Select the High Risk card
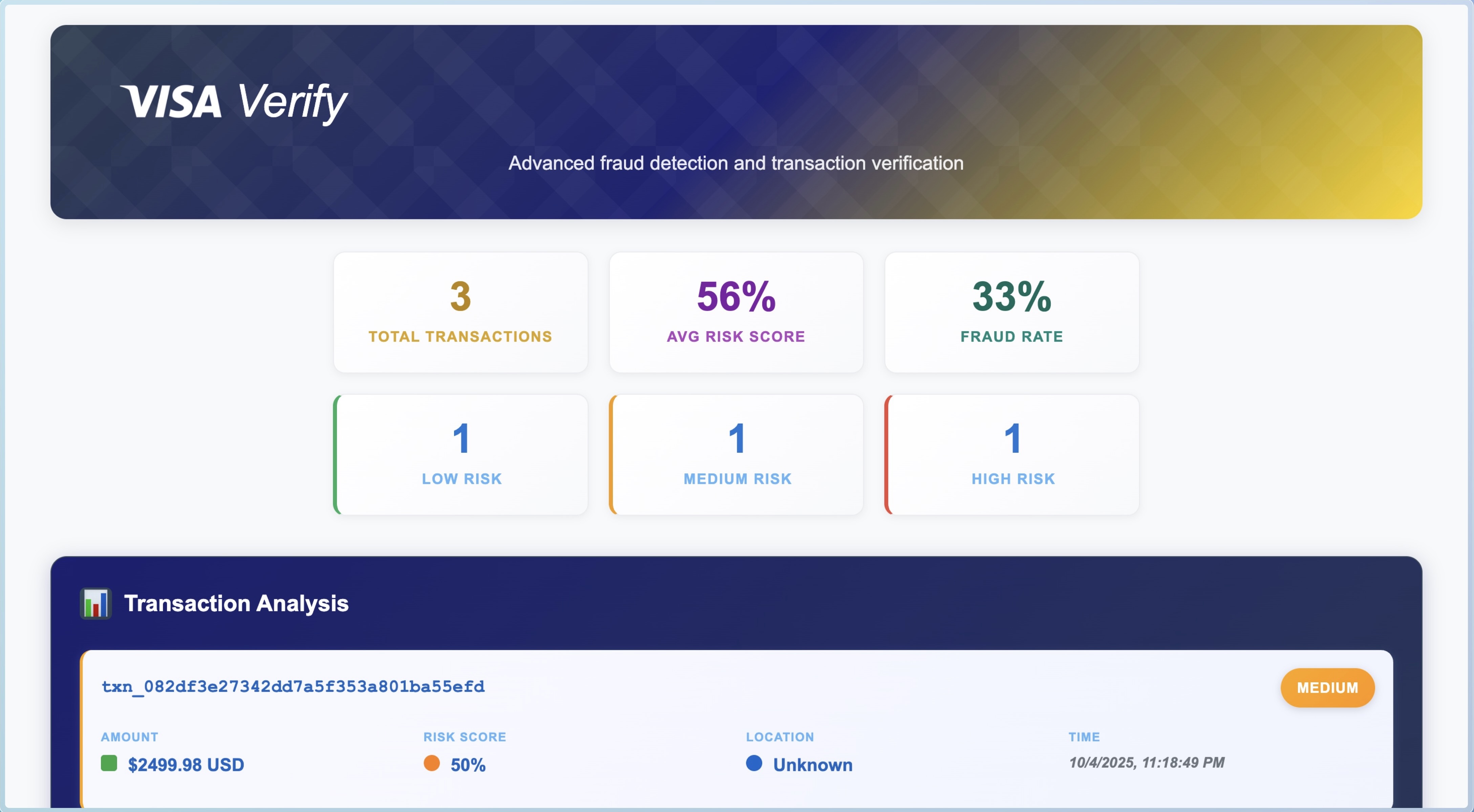The image size is (1474, 812). [x=1012, y=454]
